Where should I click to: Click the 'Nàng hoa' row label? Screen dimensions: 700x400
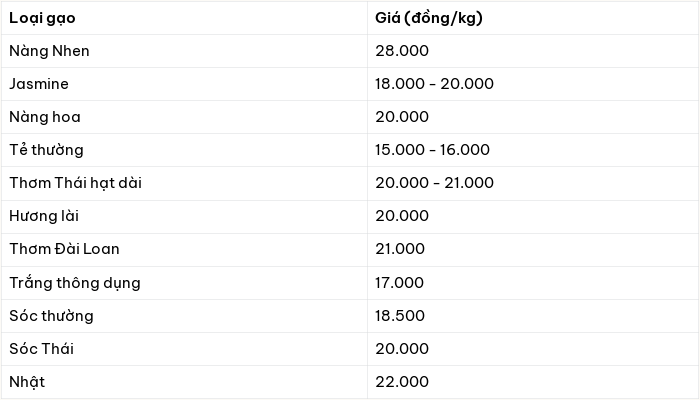click(x=184, y=117)
